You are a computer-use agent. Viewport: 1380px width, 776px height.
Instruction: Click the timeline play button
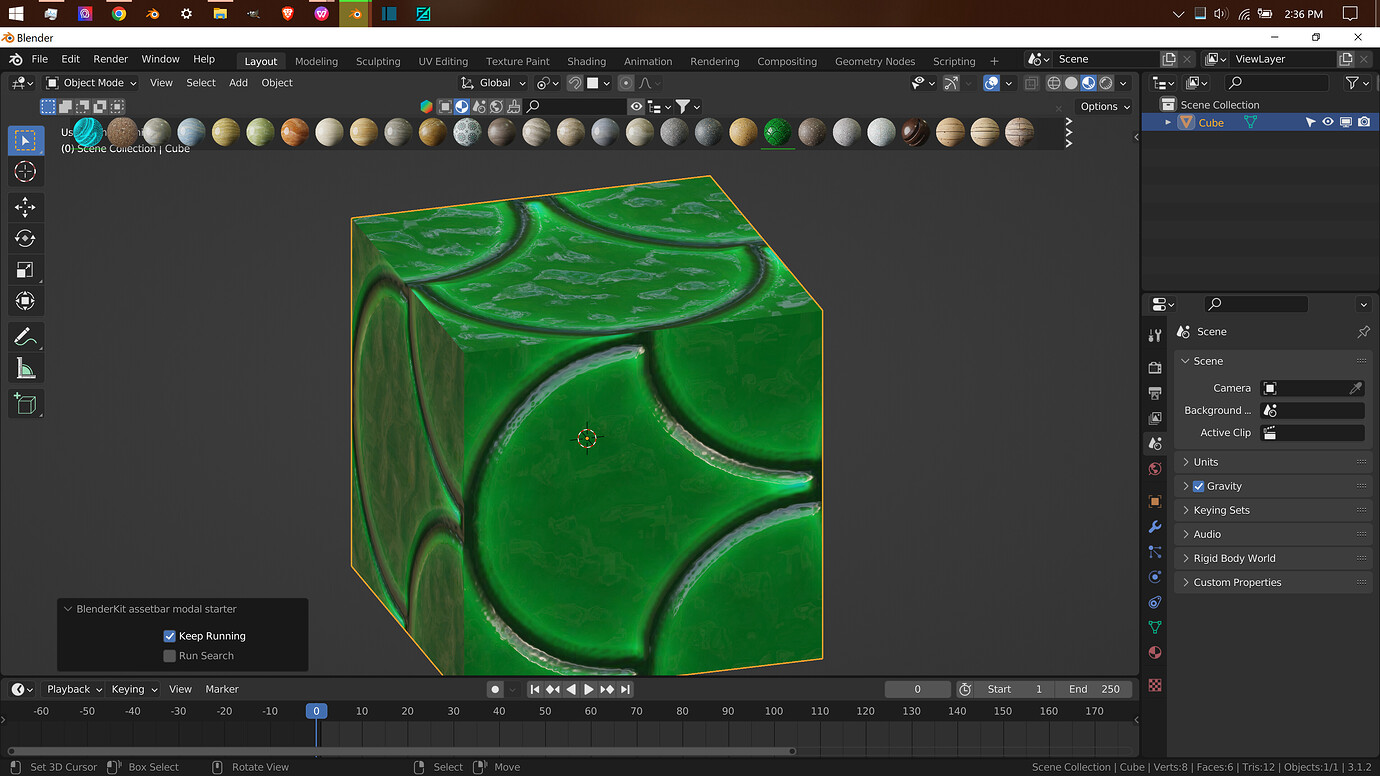click(588, 689)
